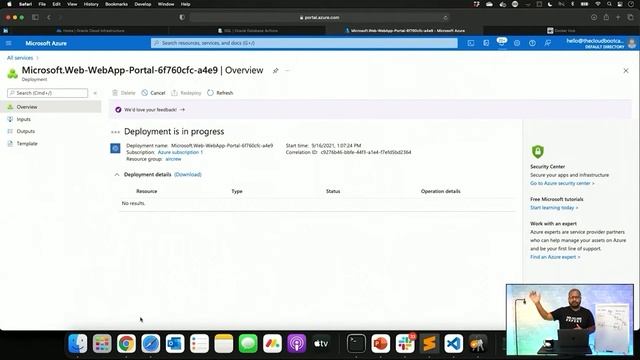This screenshot has height=360, width=640.
Task: Click the Type column header
Action: pyautogui.click(x=237, y=191)
